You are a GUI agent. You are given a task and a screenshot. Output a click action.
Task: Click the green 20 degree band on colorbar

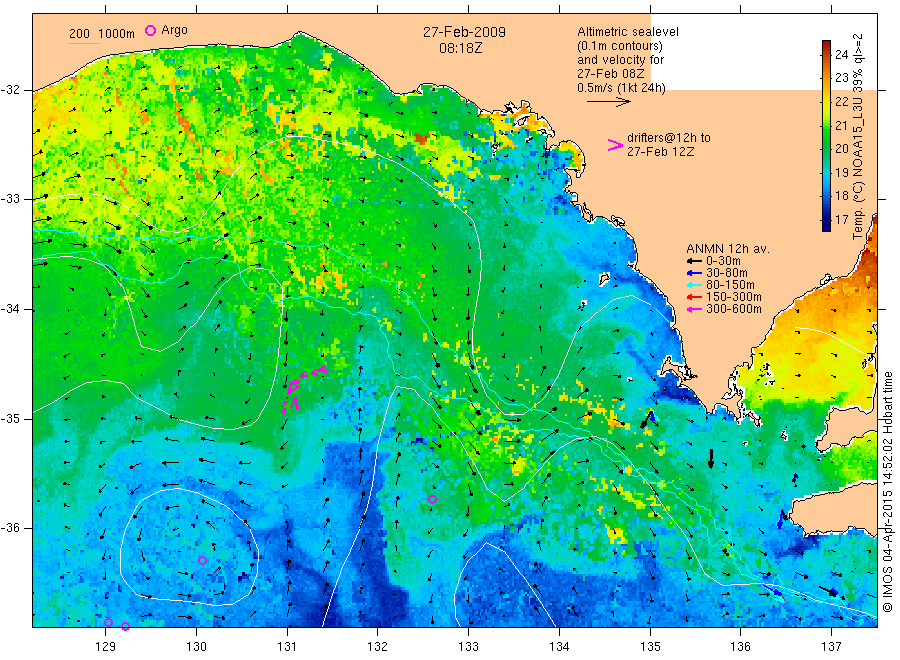(x=826, y=149)
